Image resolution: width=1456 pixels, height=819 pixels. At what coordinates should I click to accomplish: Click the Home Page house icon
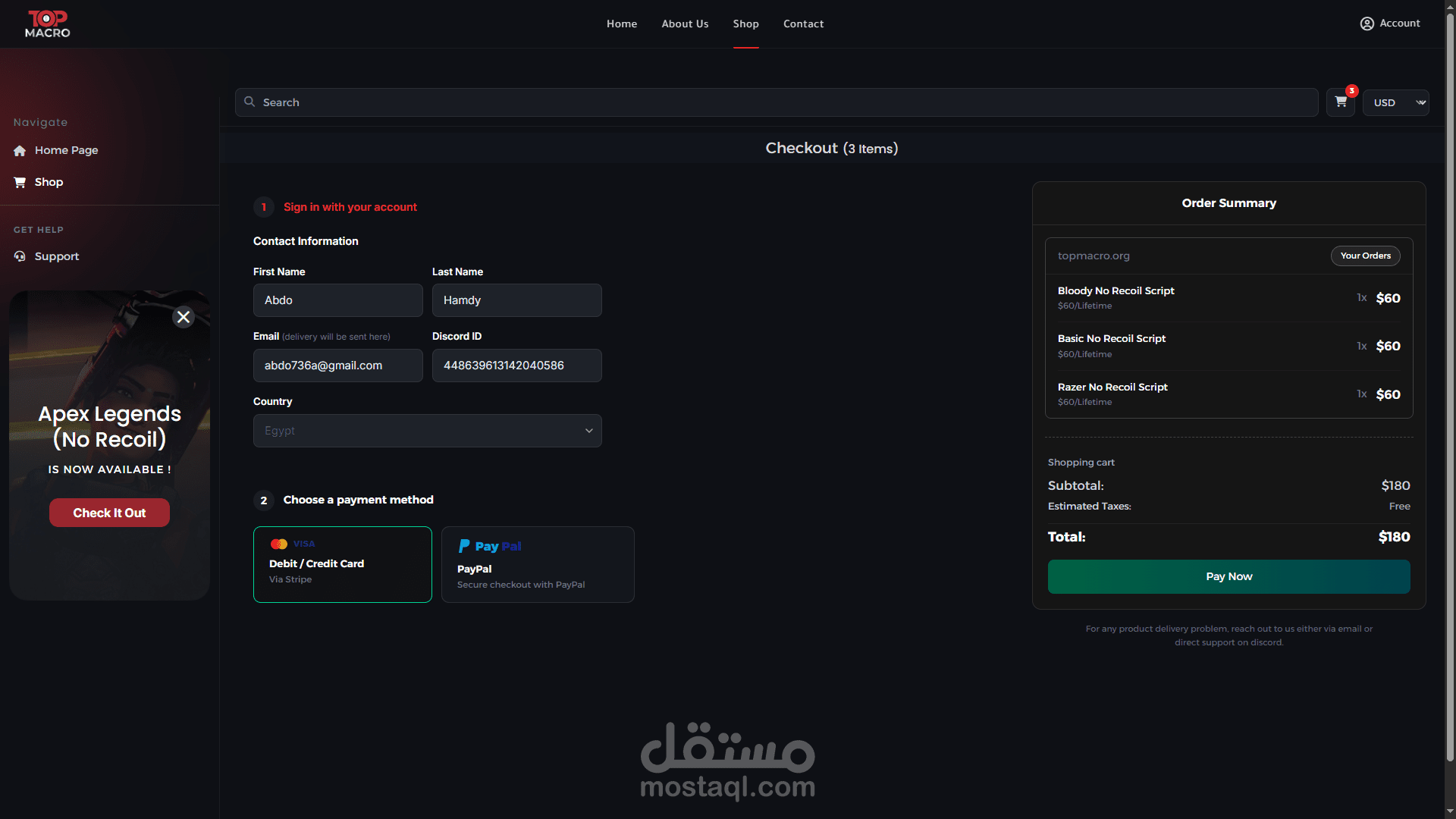tap(20, 151)
